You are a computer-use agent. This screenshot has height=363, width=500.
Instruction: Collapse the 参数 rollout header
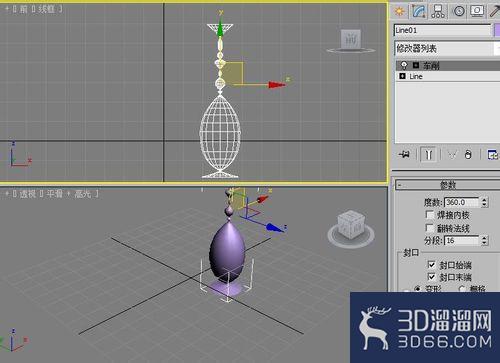pos(447,184)
